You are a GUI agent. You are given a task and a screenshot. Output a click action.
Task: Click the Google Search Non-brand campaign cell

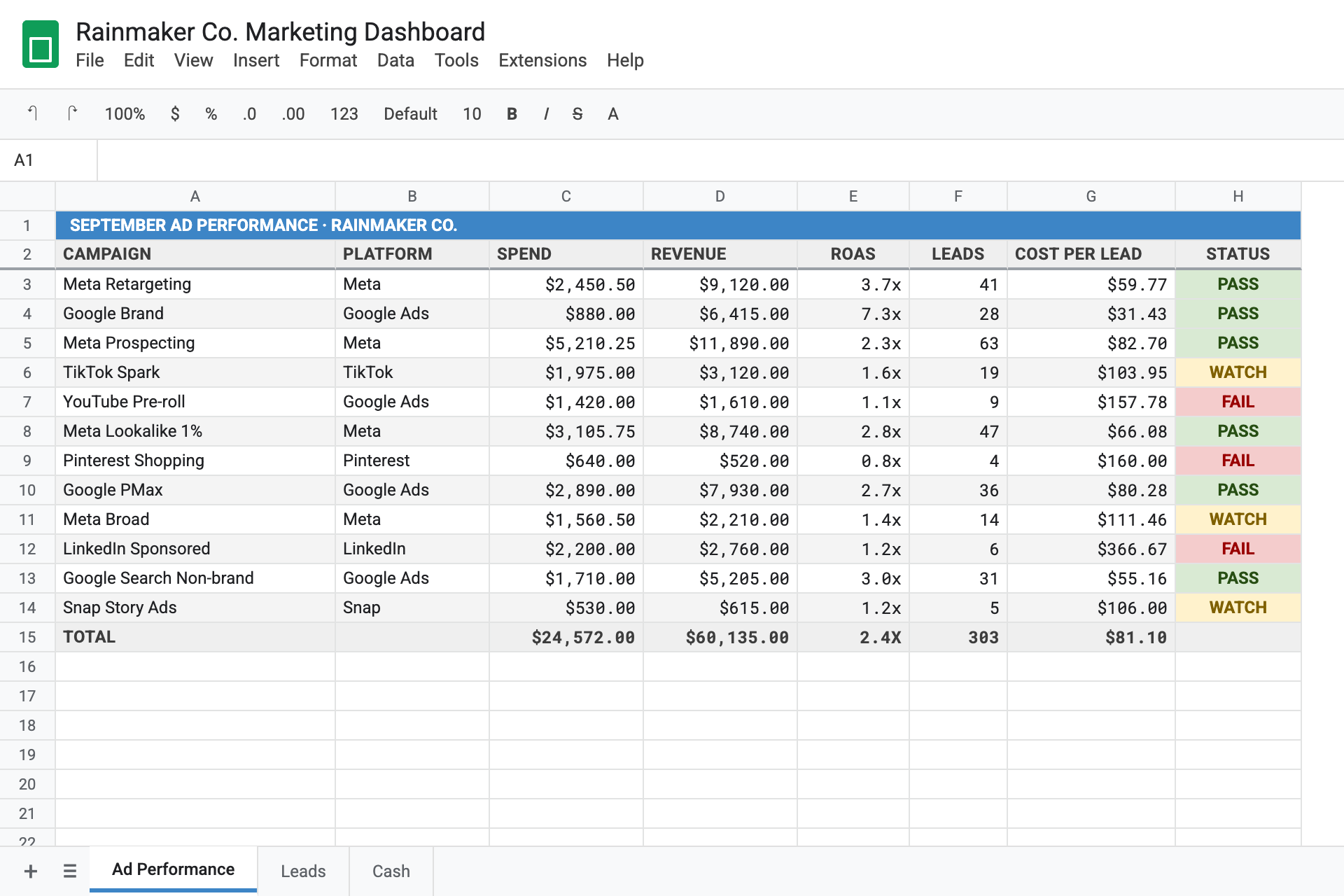point(195,578)
